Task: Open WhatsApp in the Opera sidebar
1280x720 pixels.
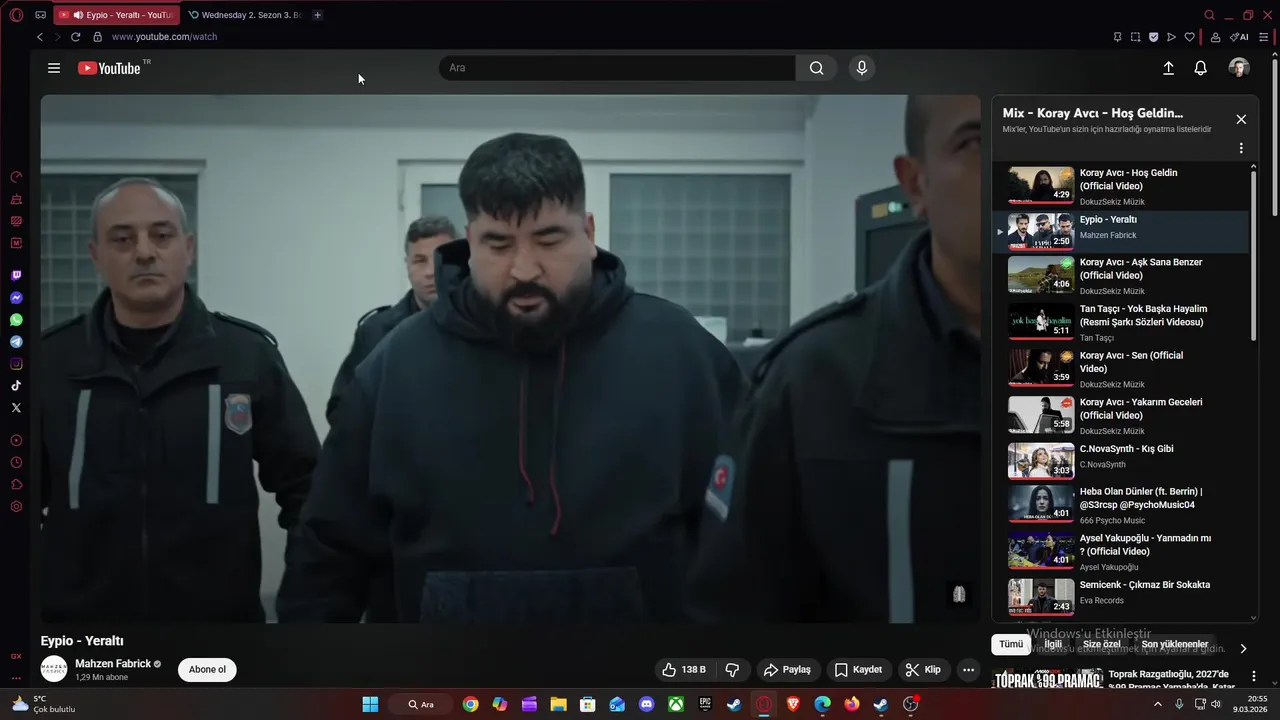Action: pos(16,320)
